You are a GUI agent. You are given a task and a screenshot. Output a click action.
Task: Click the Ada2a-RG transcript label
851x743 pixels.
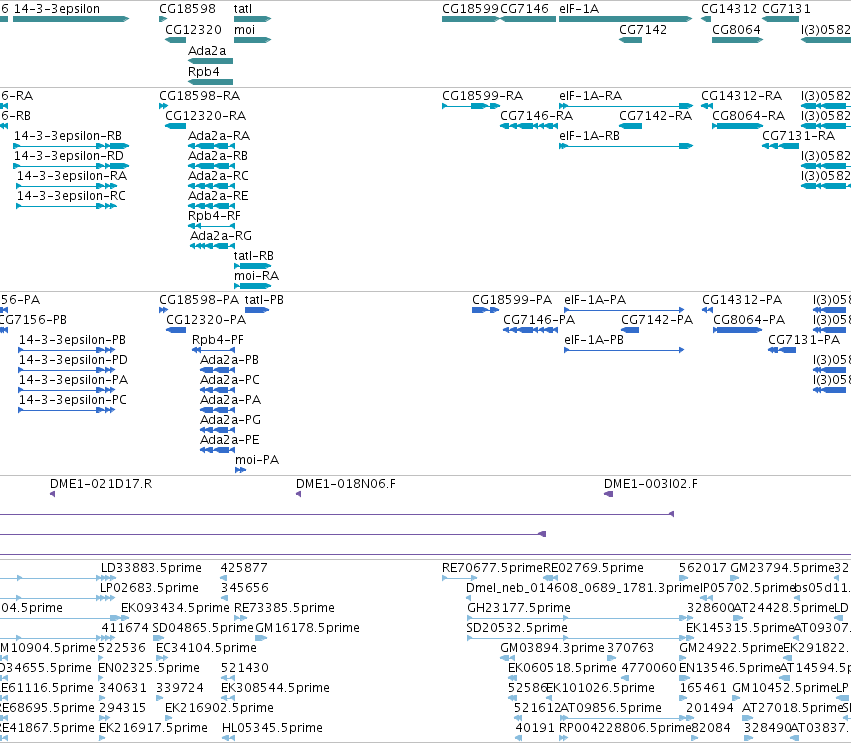[220, 236]
